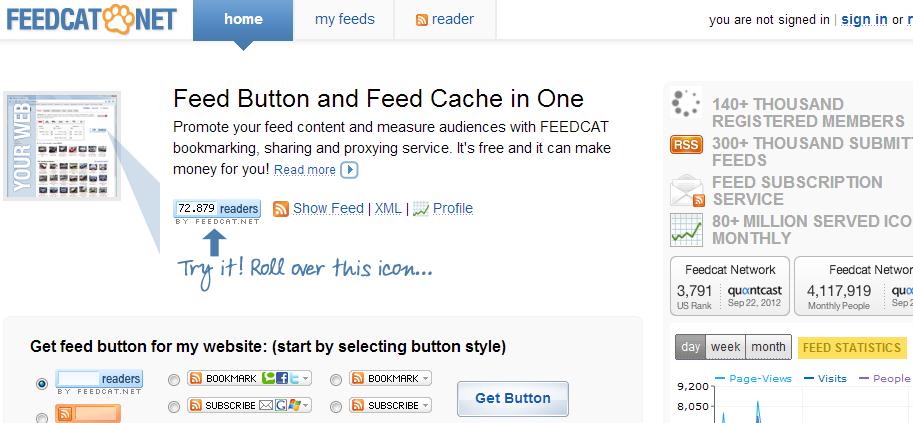Click the YOUR WEB website thumbnail
Image resolution: width=913 pixels, height=423 pixels.
62,146
